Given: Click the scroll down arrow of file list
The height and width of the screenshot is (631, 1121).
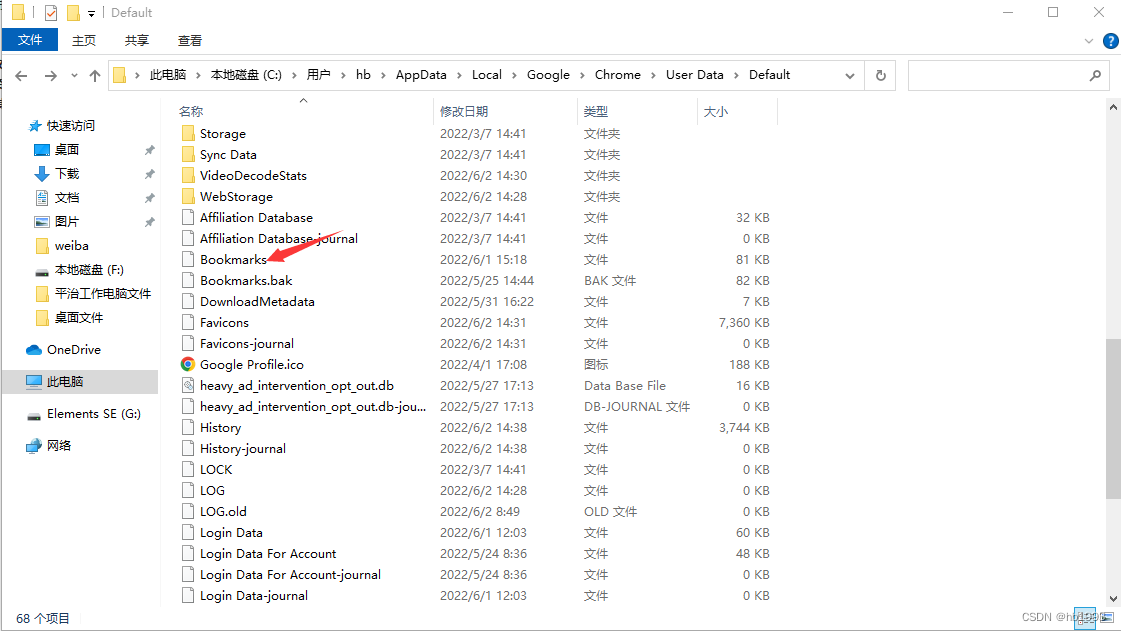Looking at the screenshot, I should coord(1113,599).
